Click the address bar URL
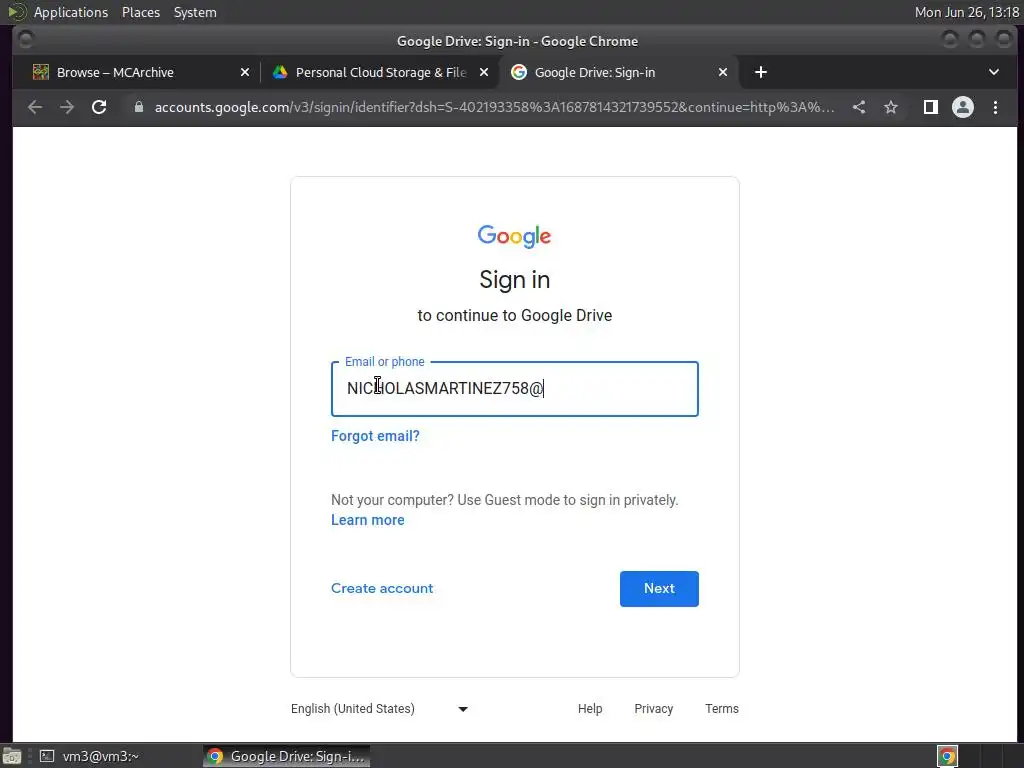Screen dimensions: 1024x768 (x=494, y=107)
